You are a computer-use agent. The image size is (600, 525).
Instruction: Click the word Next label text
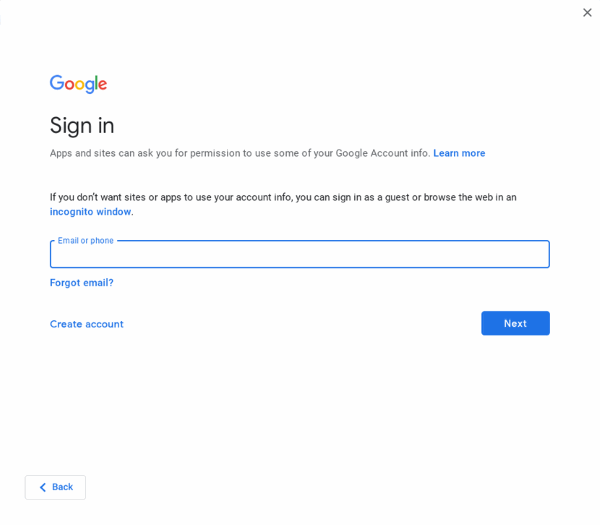(x=515, y=323)
